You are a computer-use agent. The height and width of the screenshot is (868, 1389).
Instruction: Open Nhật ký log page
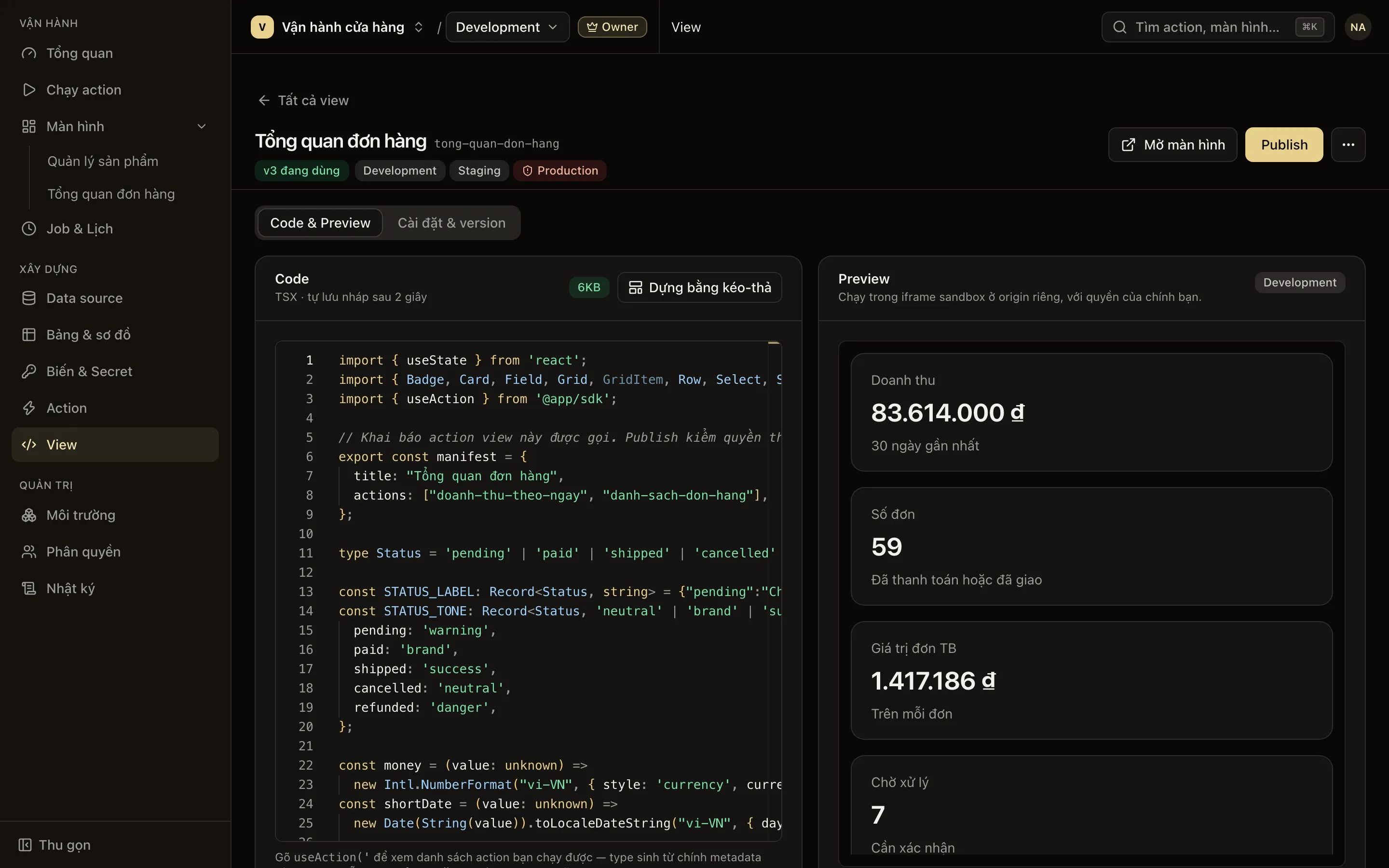pos(115,588)
